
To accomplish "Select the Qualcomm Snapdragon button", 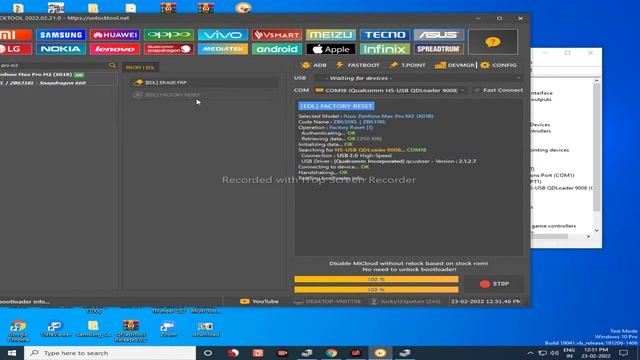I will tap(169, 49).
